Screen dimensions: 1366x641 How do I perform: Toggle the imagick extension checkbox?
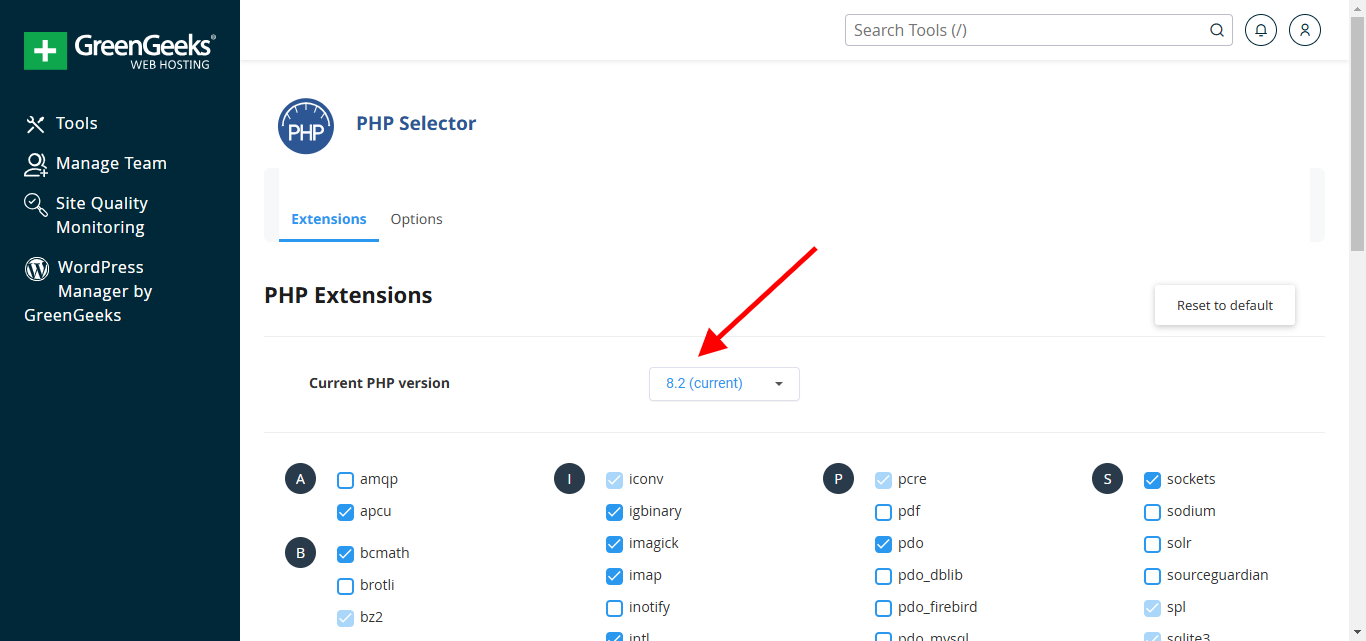[615, 544]
